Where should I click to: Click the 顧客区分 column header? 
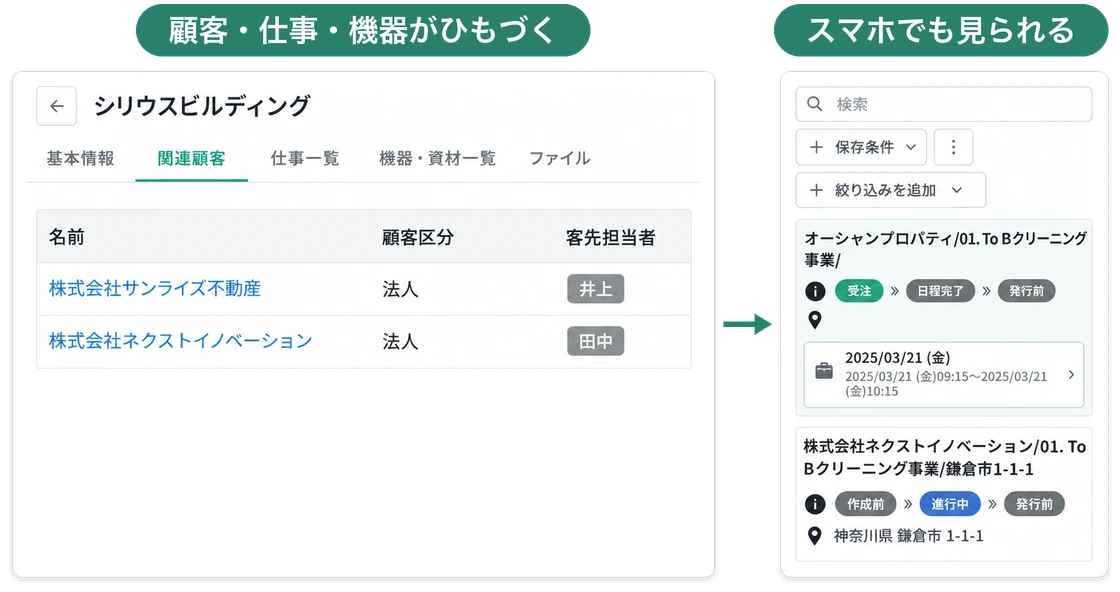[x=418, y=237]
